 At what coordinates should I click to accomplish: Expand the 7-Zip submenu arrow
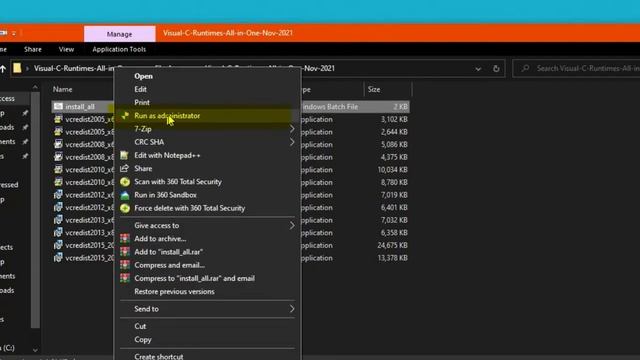(x=292, y=129)
